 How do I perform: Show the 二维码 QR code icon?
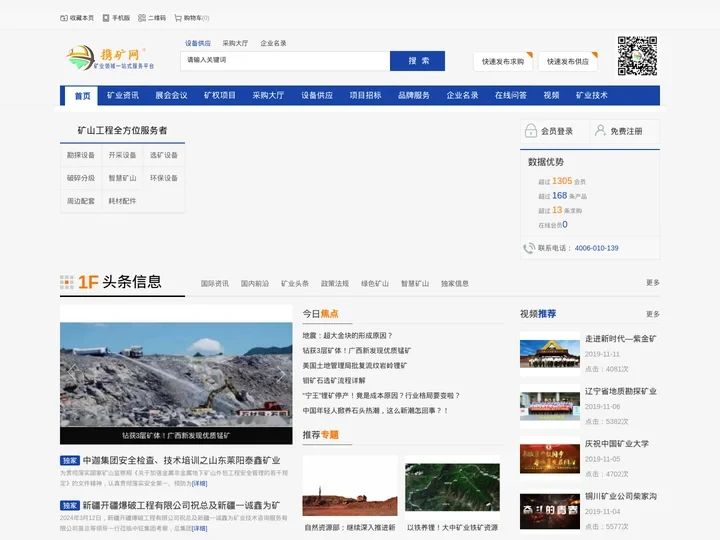[x=142, y=18]
